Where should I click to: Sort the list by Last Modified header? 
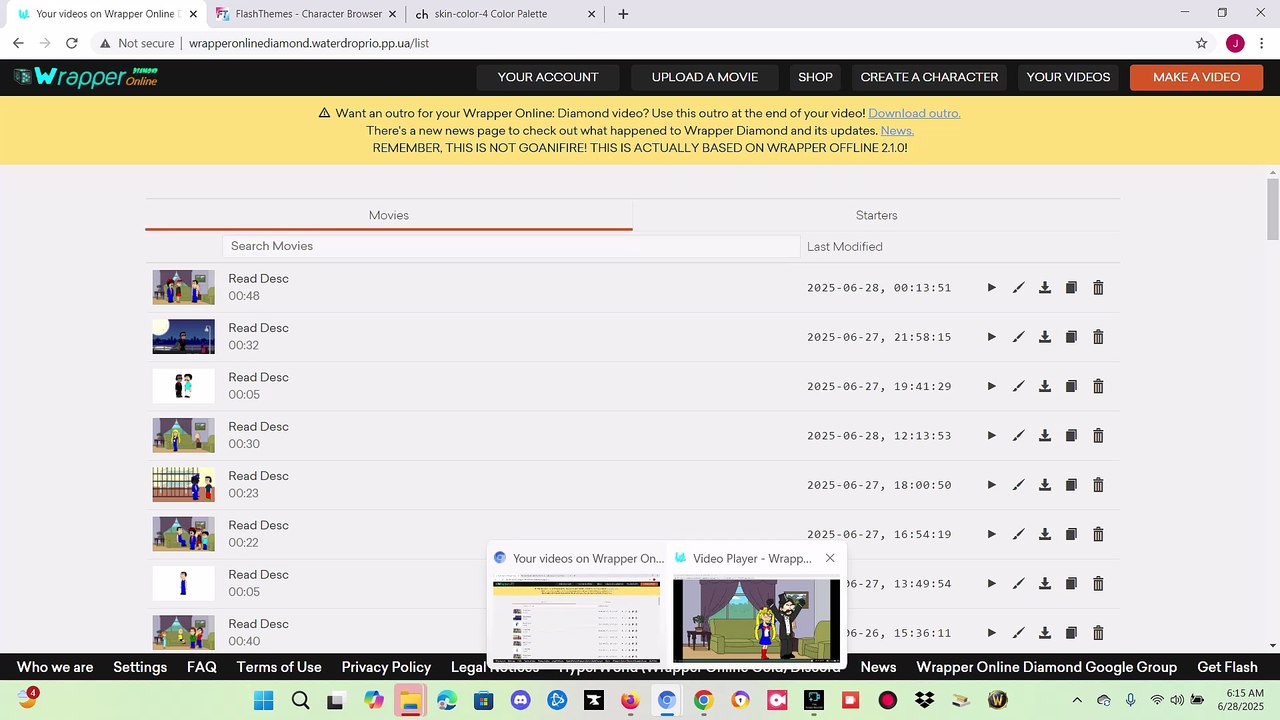pyautogui.click(x=844, y=247)
